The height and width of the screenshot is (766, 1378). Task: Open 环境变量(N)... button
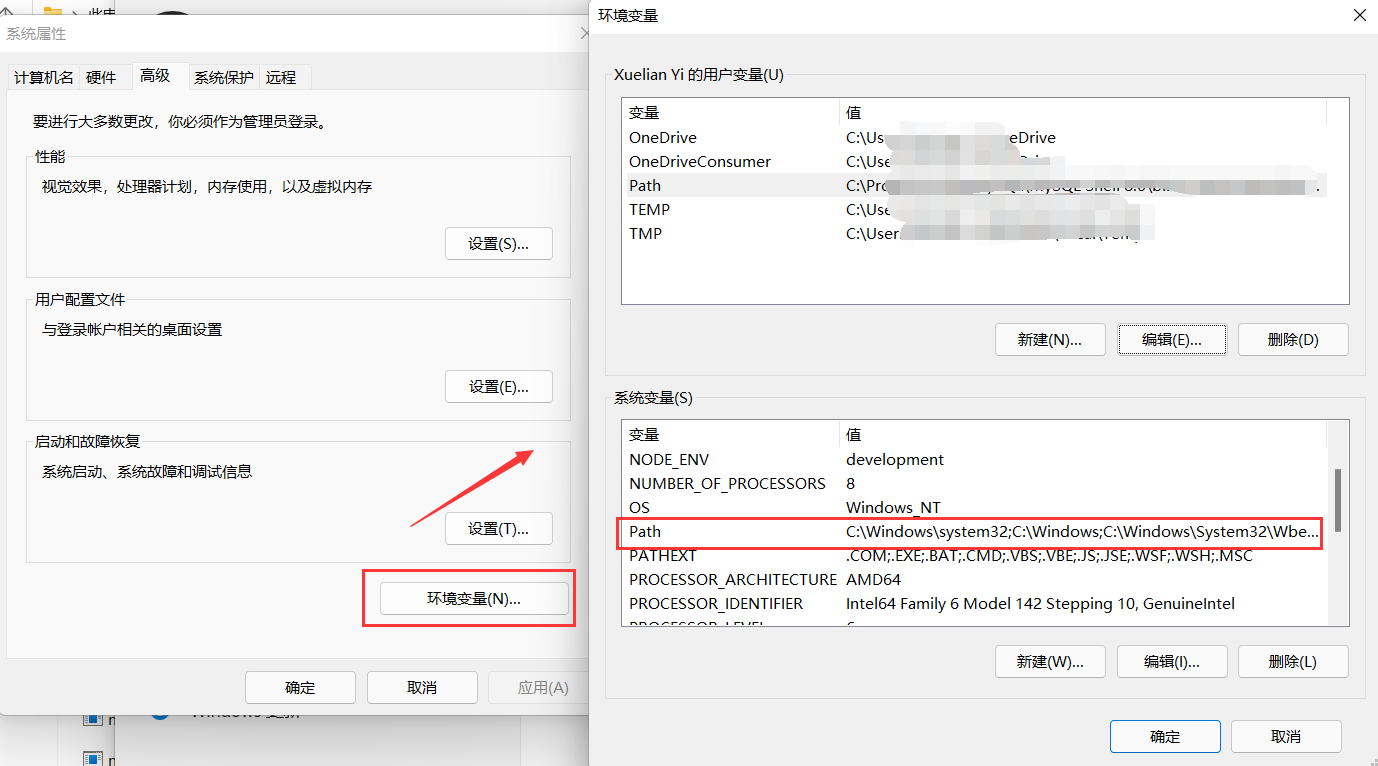(x=474, y=599)
